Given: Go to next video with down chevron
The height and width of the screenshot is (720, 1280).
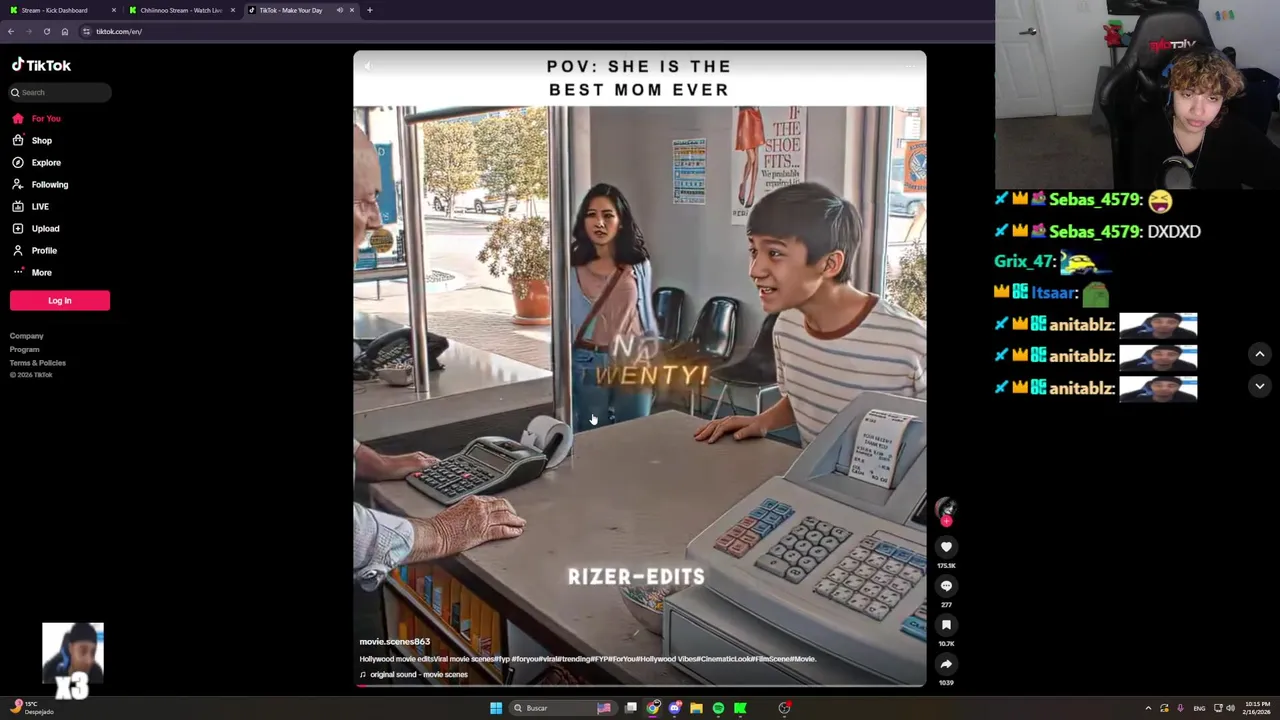Looking at the screenshot, I should [x=1260, y=386].
